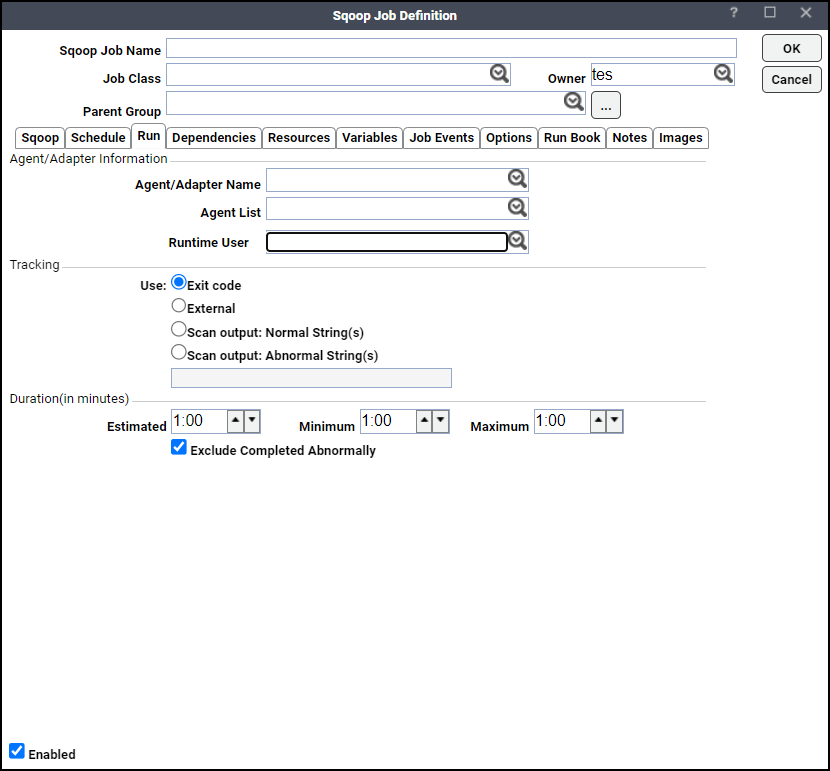Click the Estimated duration time field
The height and width of the screenshot is (771, 830).
(x=200, y=421)
